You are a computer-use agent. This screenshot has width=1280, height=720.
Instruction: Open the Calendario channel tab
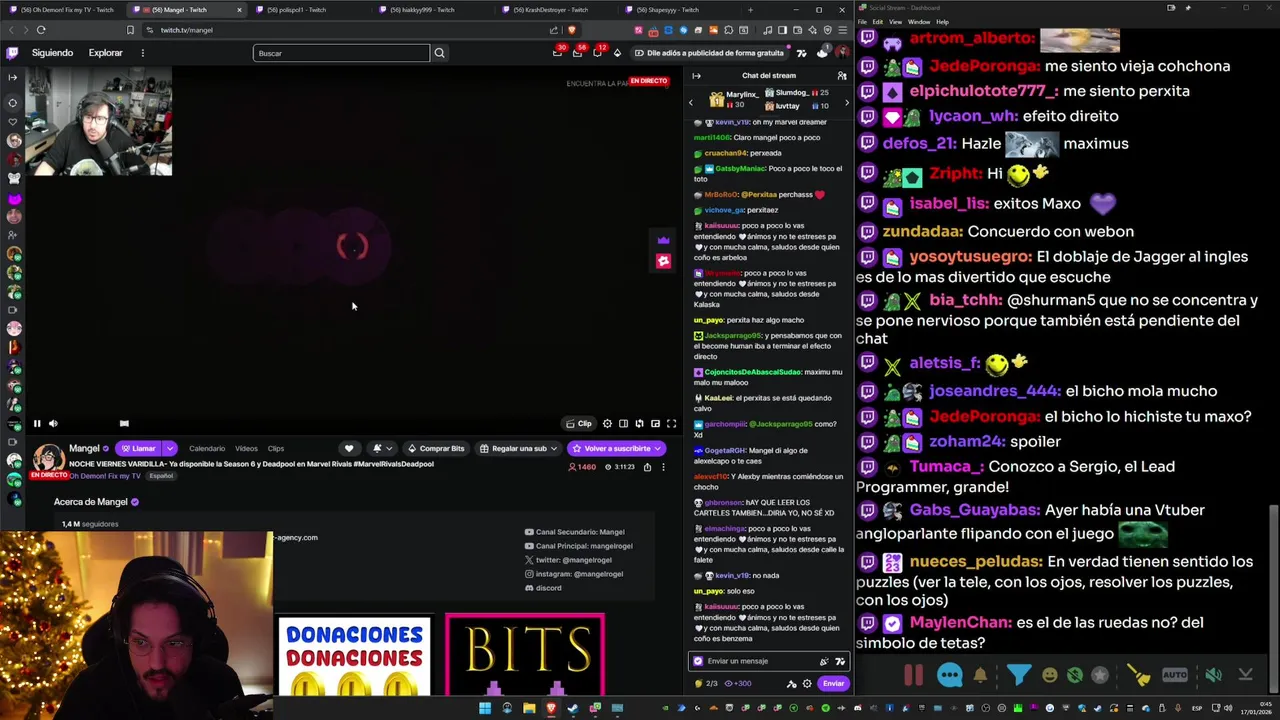click(x=207, y=449)
